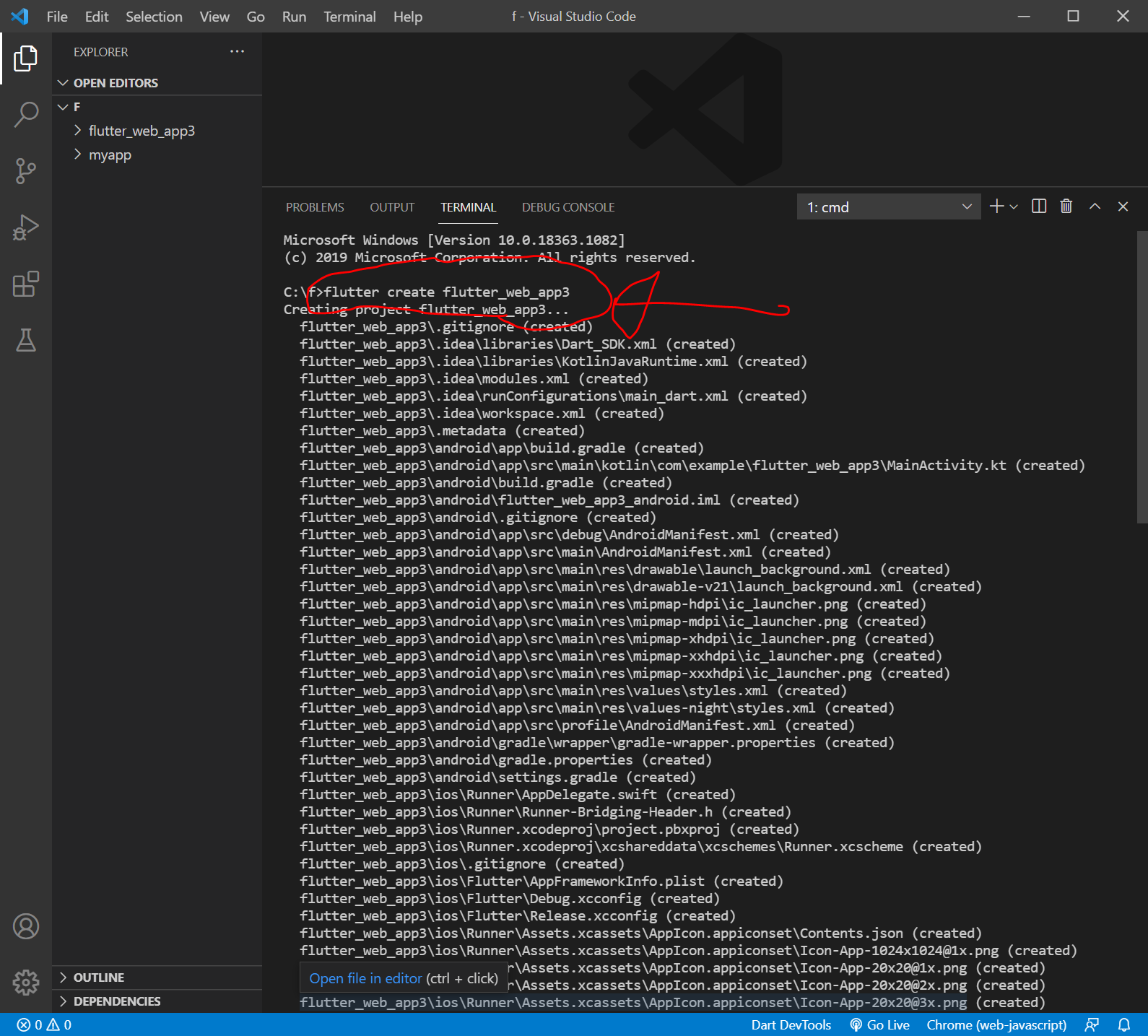1148x1036 pixels.
Task: Click the Icon-App-20x20@3x.png file link
Action: coord(633,1002)
